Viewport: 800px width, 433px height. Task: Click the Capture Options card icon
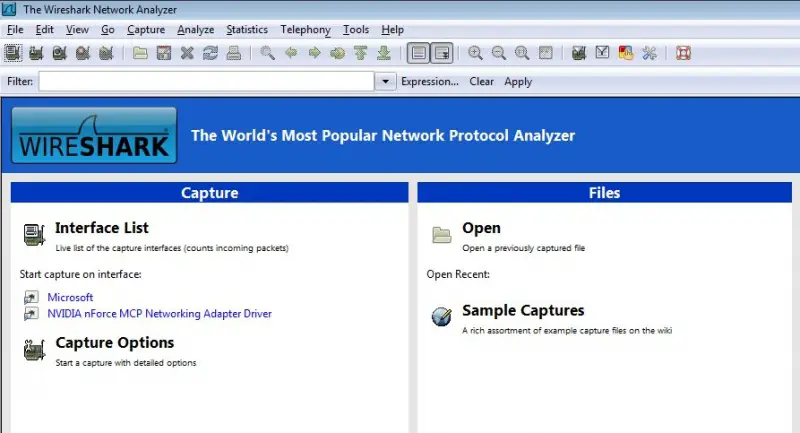point(34,350)
